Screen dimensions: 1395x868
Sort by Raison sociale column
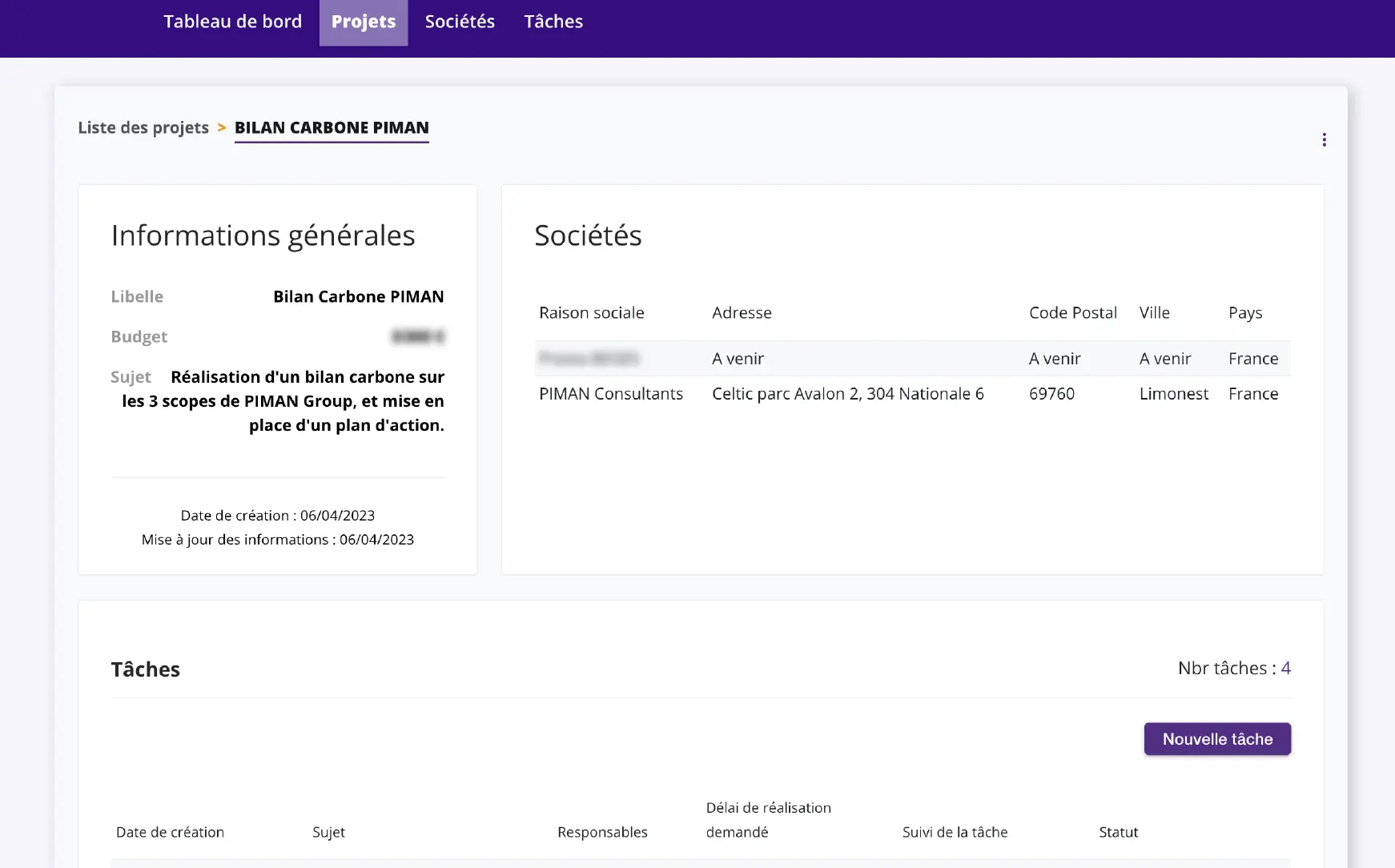tap(591, 313)
